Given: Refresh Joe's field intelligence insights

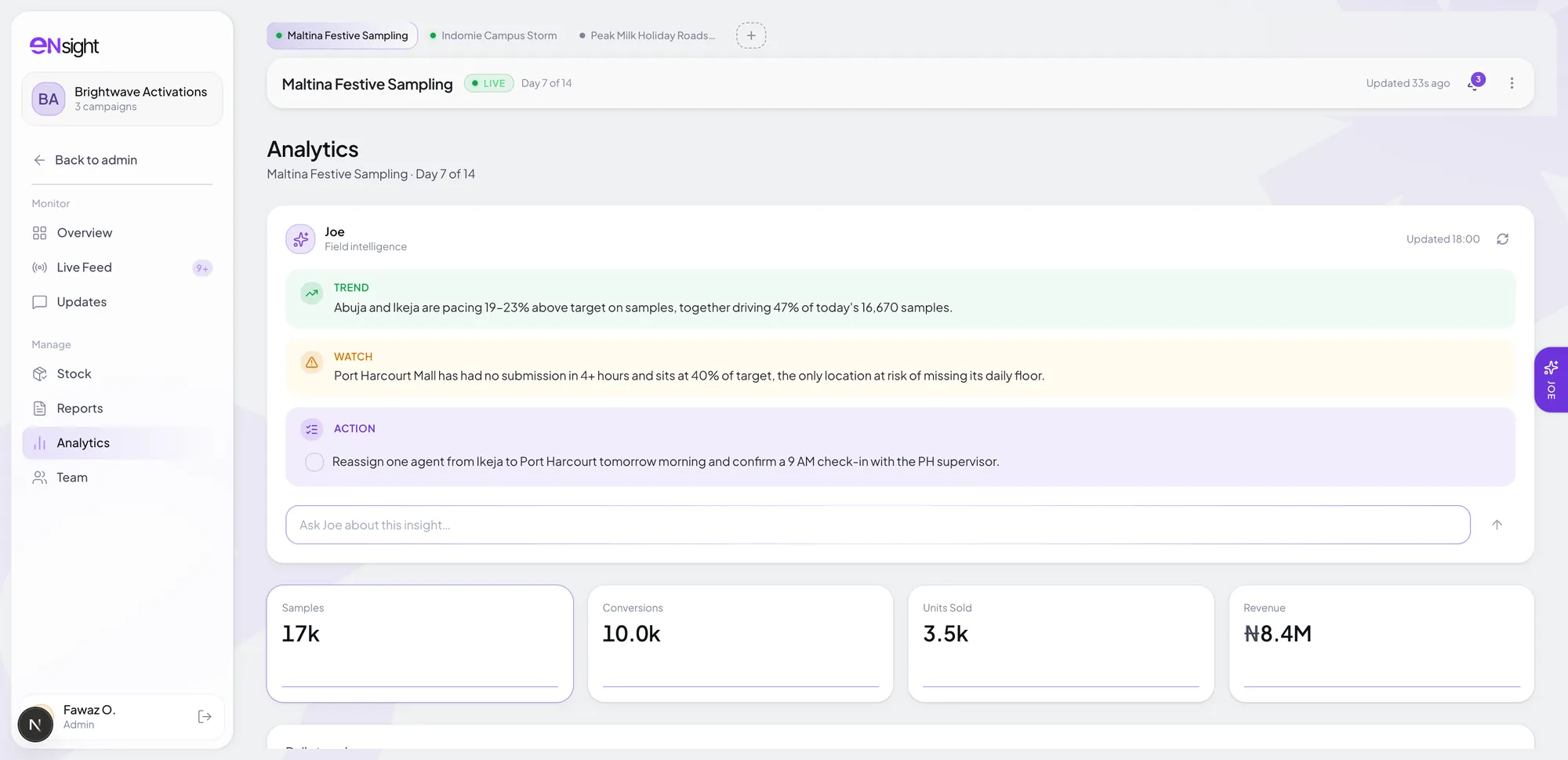Looking at the screenshot, I should coord(1502,239).
